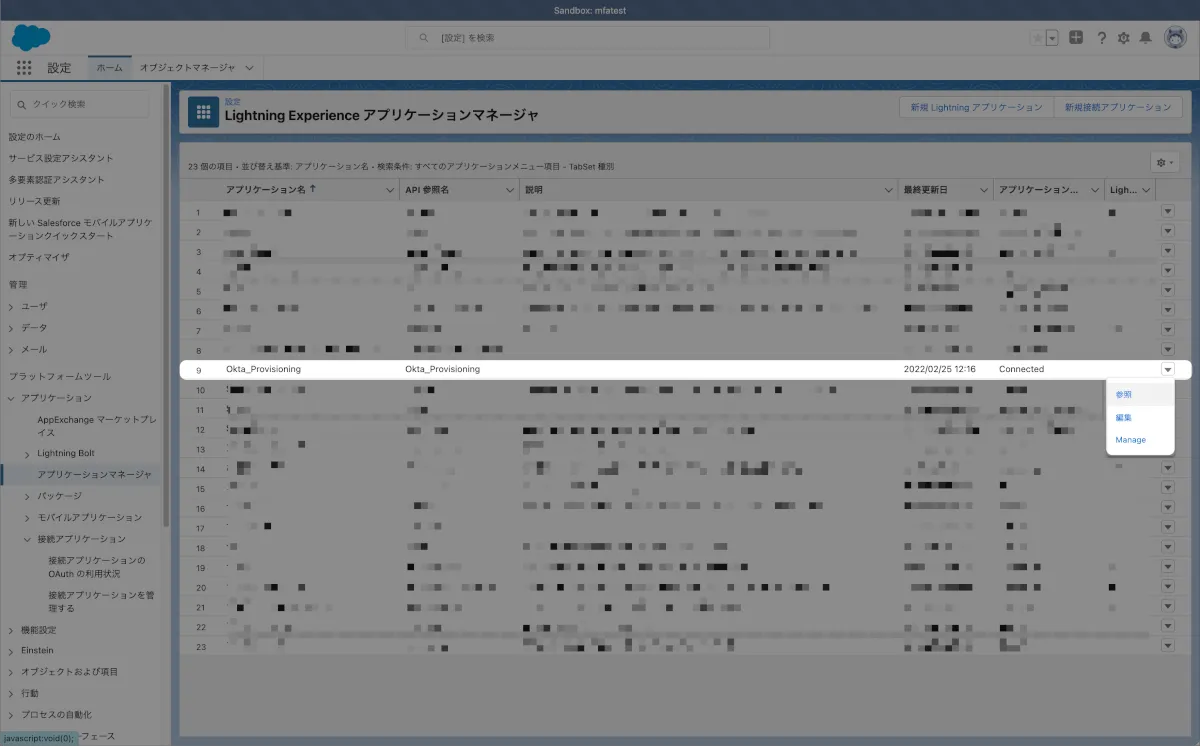Open AppExchange マーケットプレイス in sidebar

coord(95,426)
